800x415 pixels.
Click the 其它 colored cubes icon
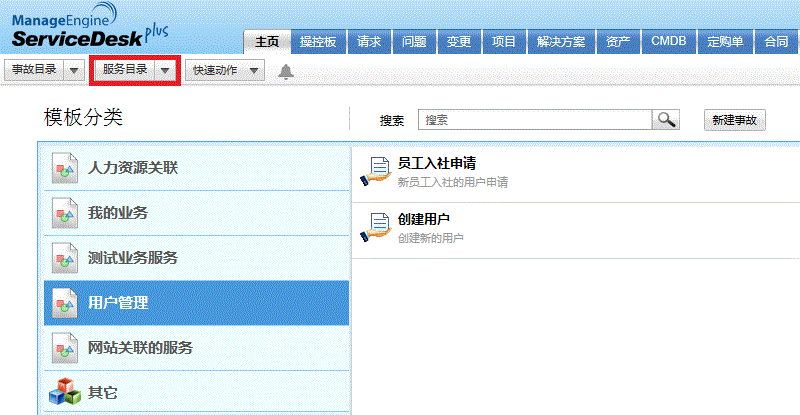65,392
